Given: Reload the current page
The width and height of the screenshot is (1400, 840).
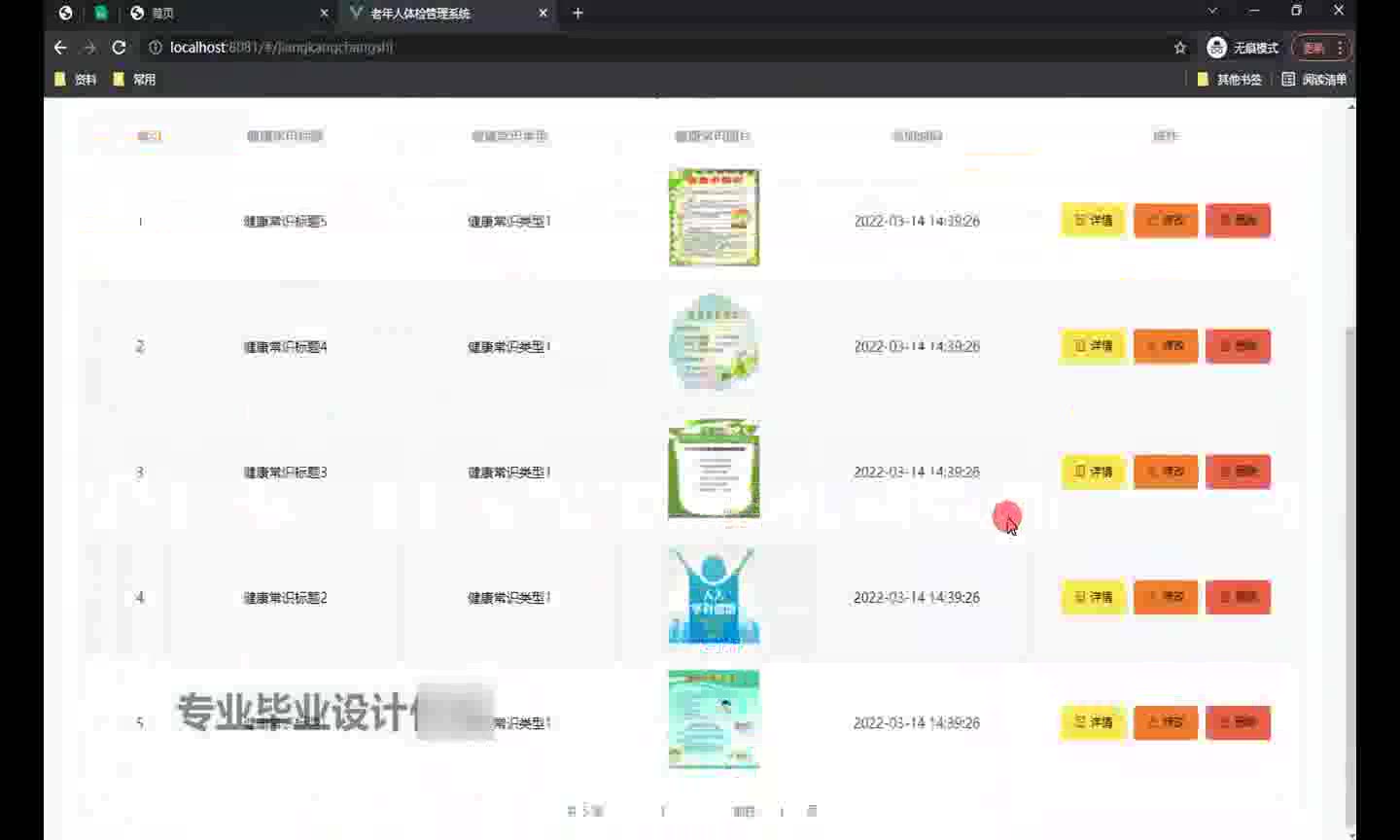Looking at the screenshot, I should [119, 48].
